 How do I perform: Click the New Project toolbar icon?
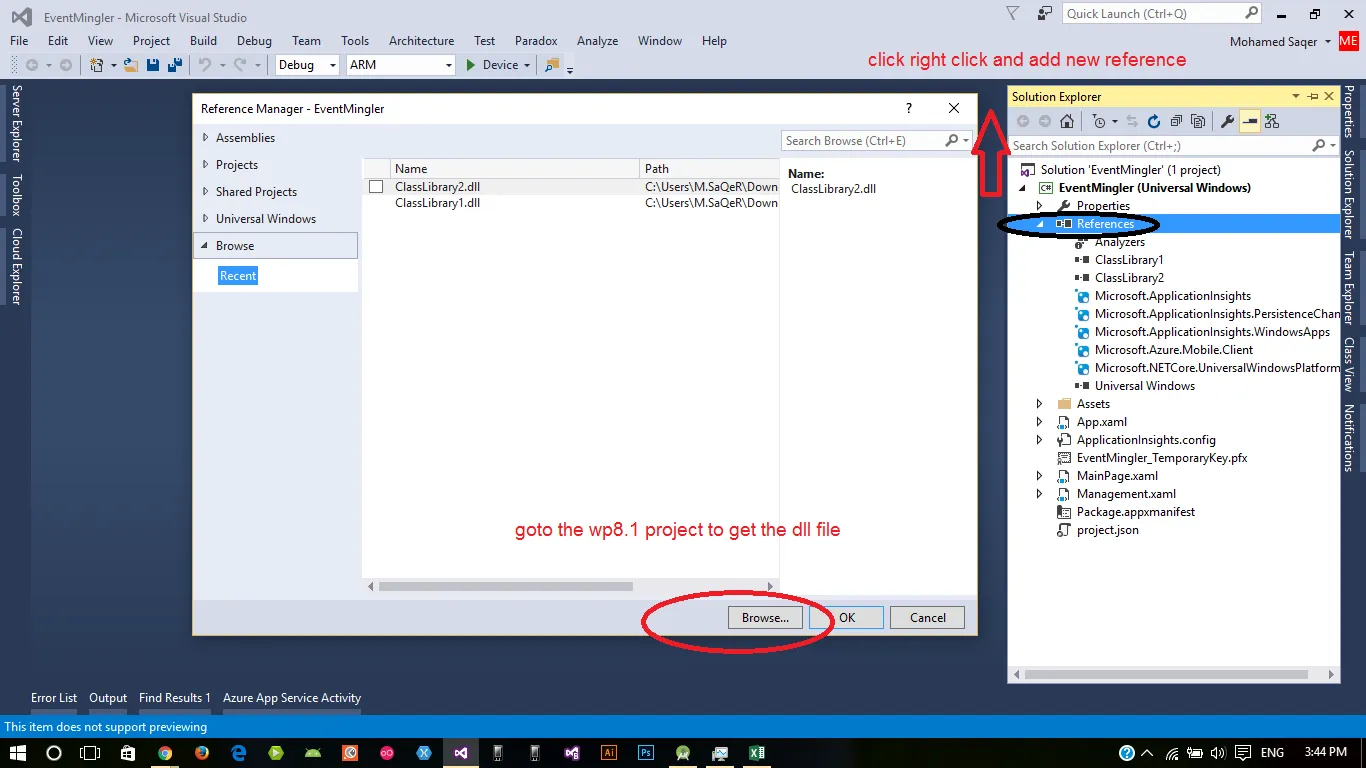click(97, 65)
